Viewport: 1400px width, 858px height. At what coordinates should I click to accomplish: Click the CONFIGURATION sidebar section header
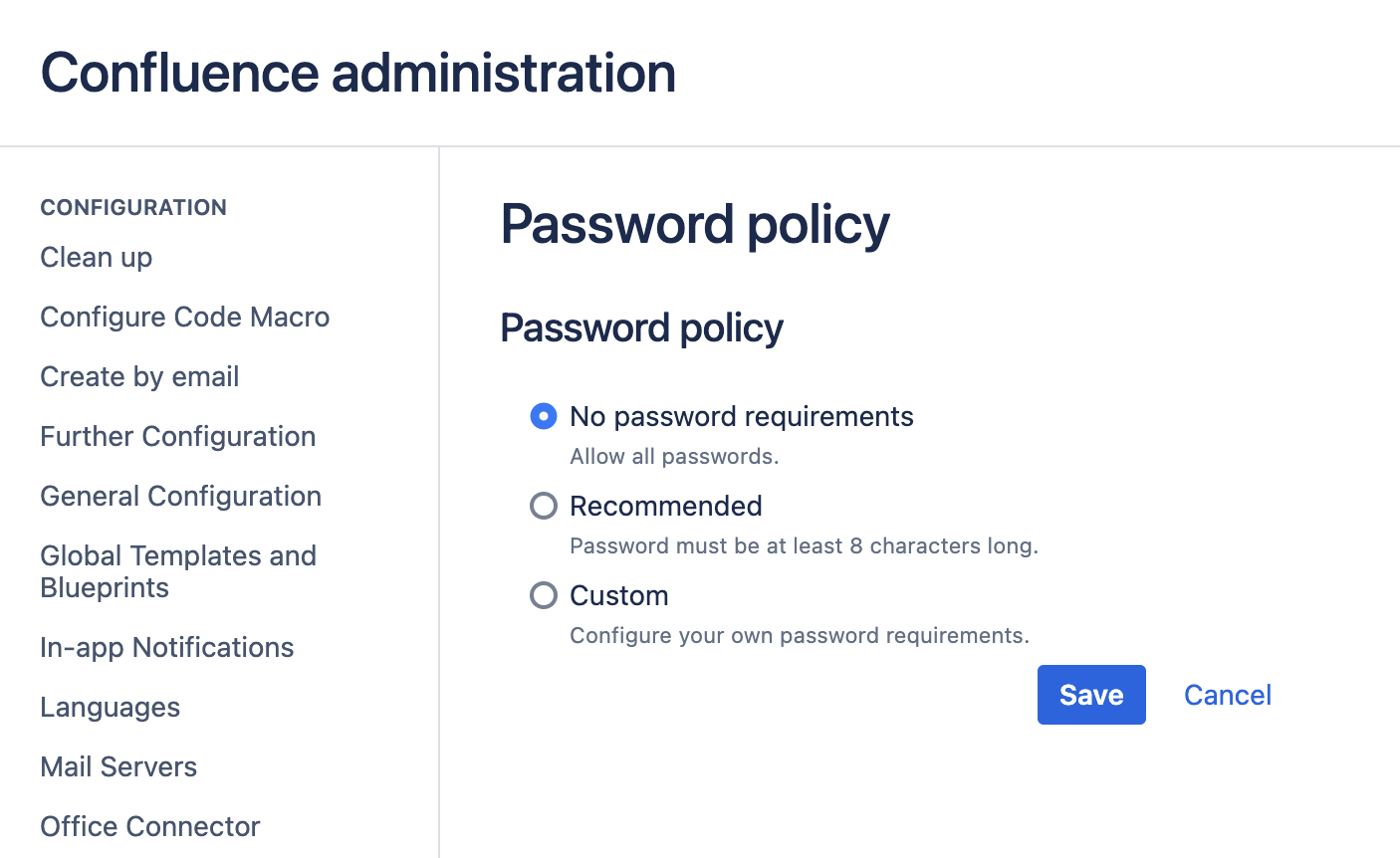coord(133,207)
